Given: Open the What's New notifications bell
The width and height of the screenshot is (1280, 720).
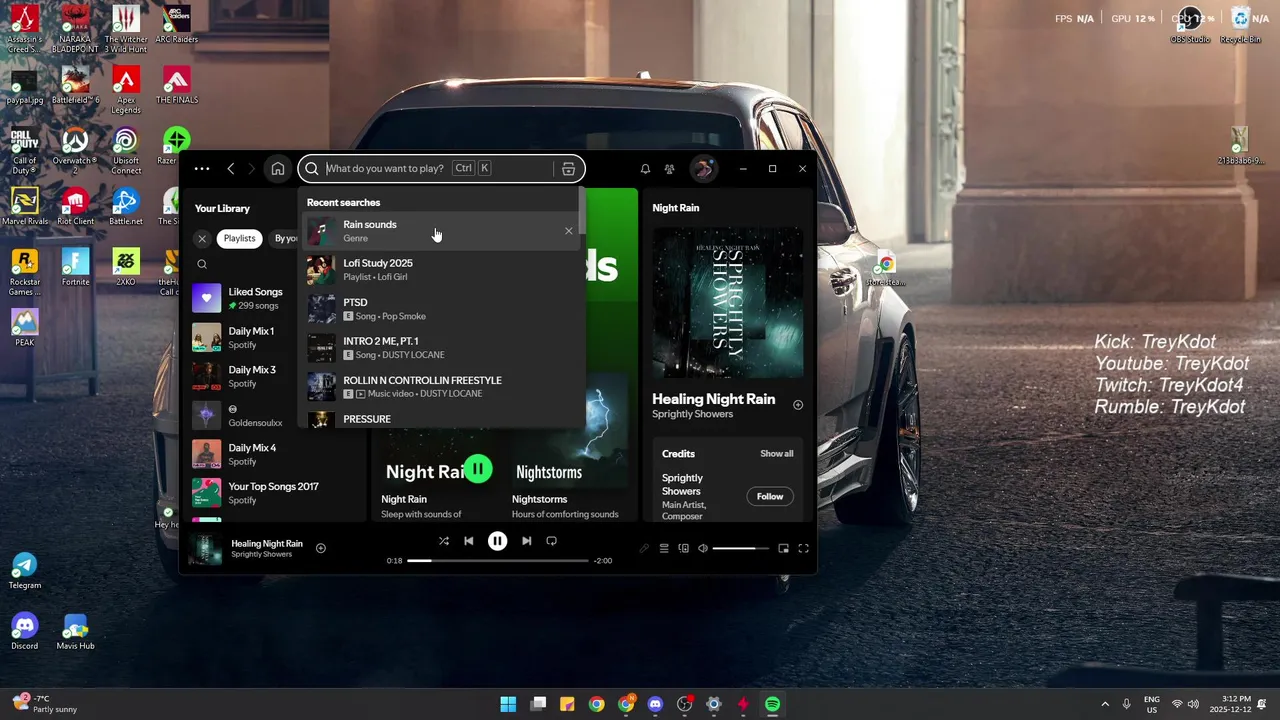Looking at the screenshot, I should 645,169.
